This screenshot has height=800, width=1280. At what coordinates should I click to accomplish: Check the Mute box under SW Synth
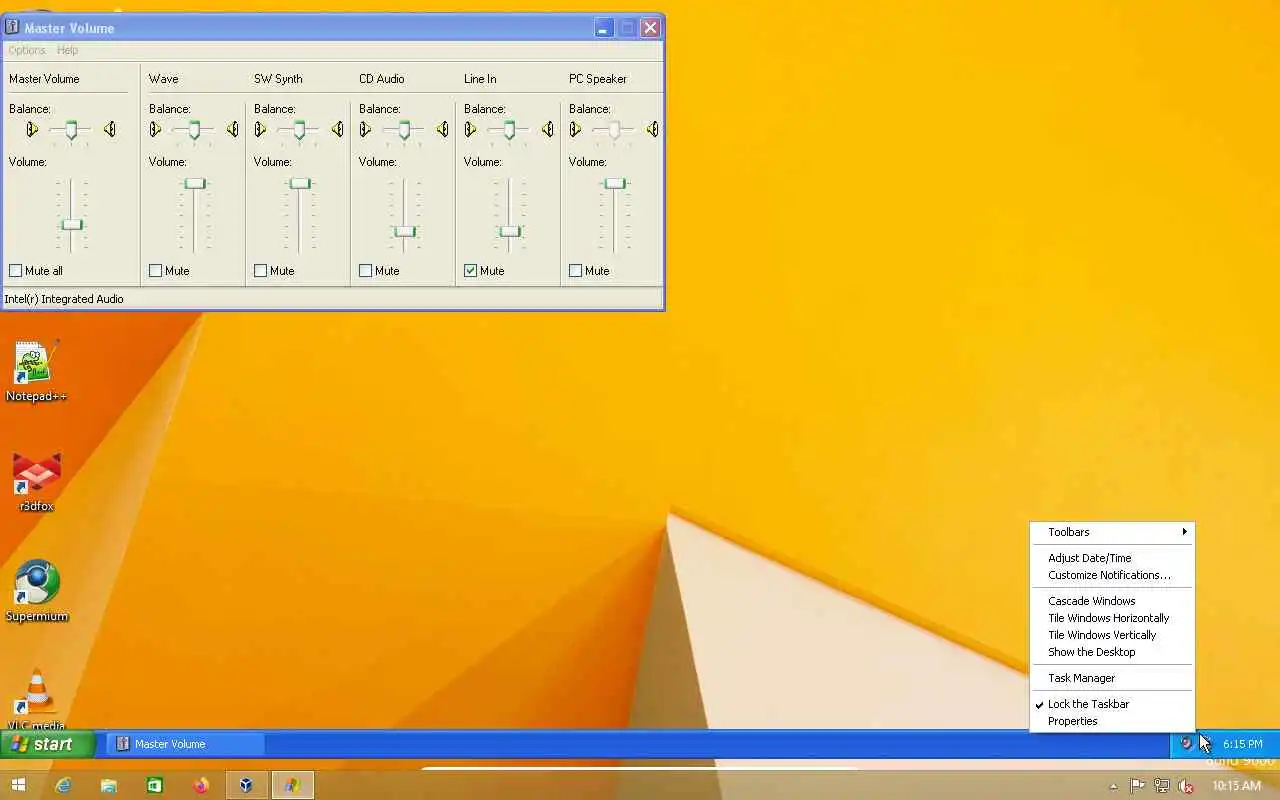[x=260, y=271]
